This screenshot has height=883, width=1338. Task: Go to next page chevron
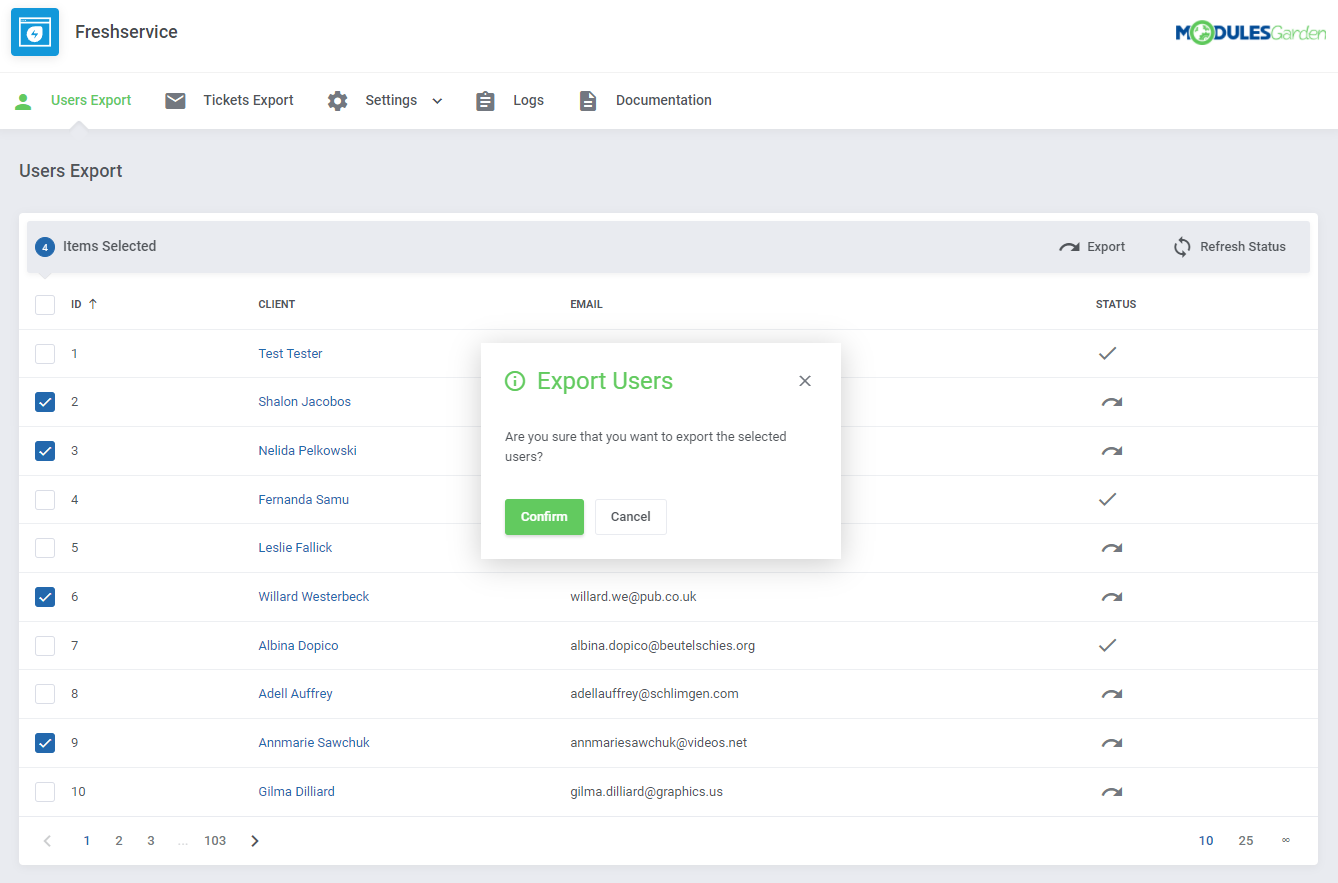[255, 841]
